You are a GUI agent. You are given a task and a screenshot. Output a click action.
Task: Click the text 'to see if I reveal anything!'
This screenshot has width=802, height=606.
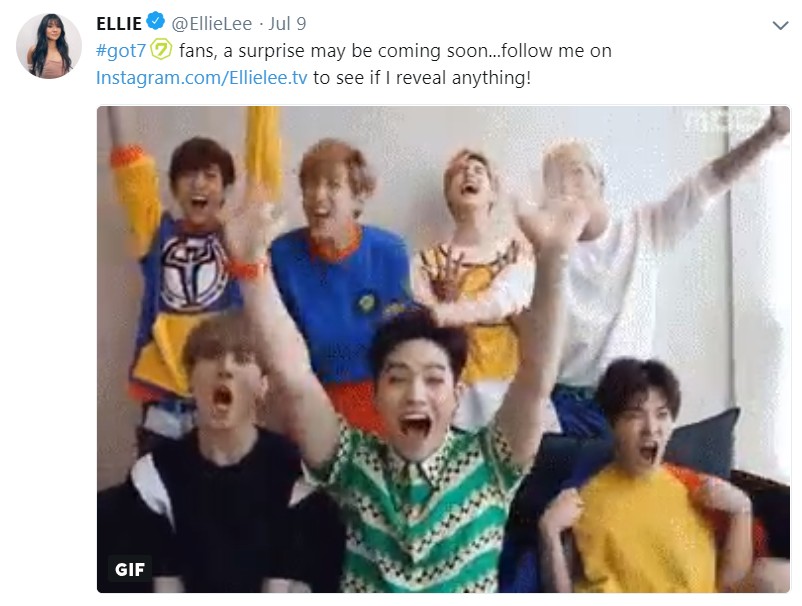coord(422,78)
